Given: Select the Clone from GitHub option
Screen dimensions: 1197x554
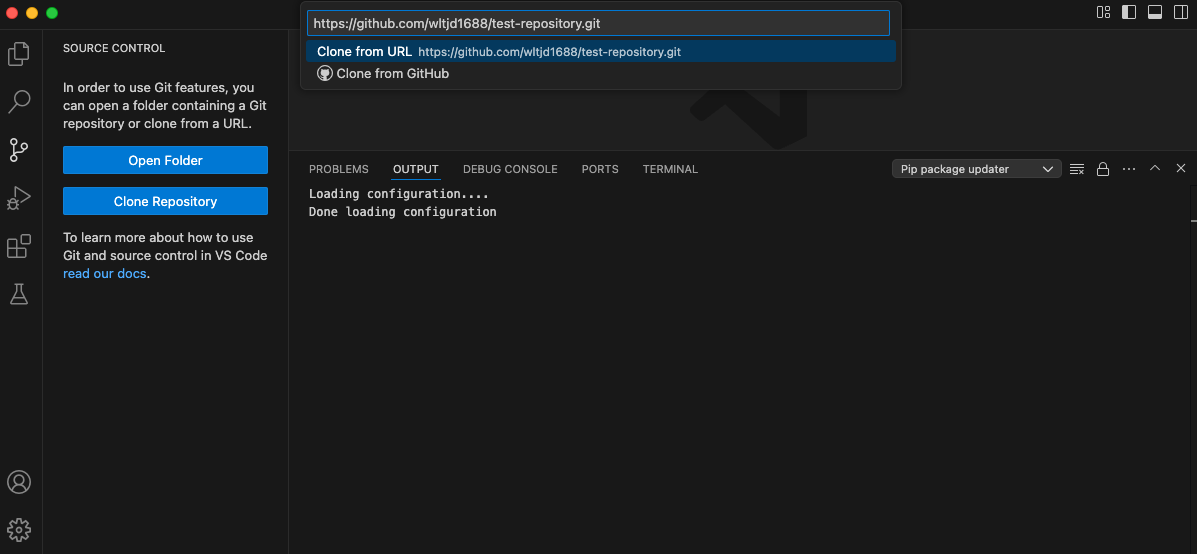Looking at the screenshot, I should point(601,73).
